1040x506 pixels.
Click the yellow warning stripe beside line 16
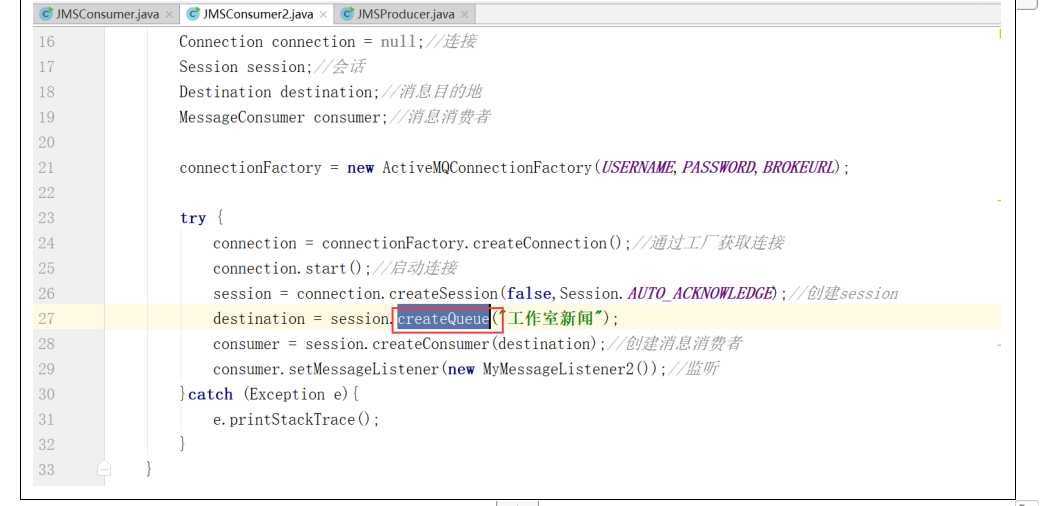click(1000, 34)
